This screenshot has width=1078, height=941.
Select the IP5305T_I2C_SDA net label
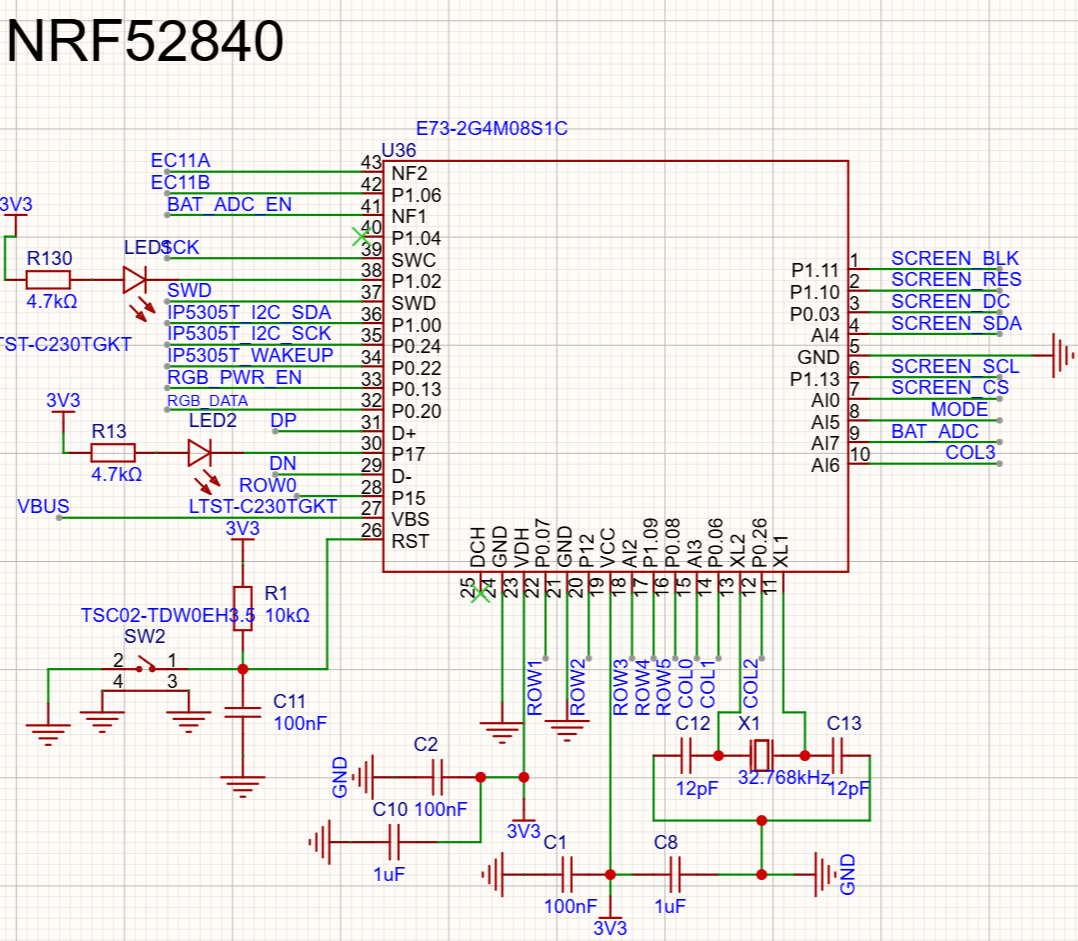(250, 312)
